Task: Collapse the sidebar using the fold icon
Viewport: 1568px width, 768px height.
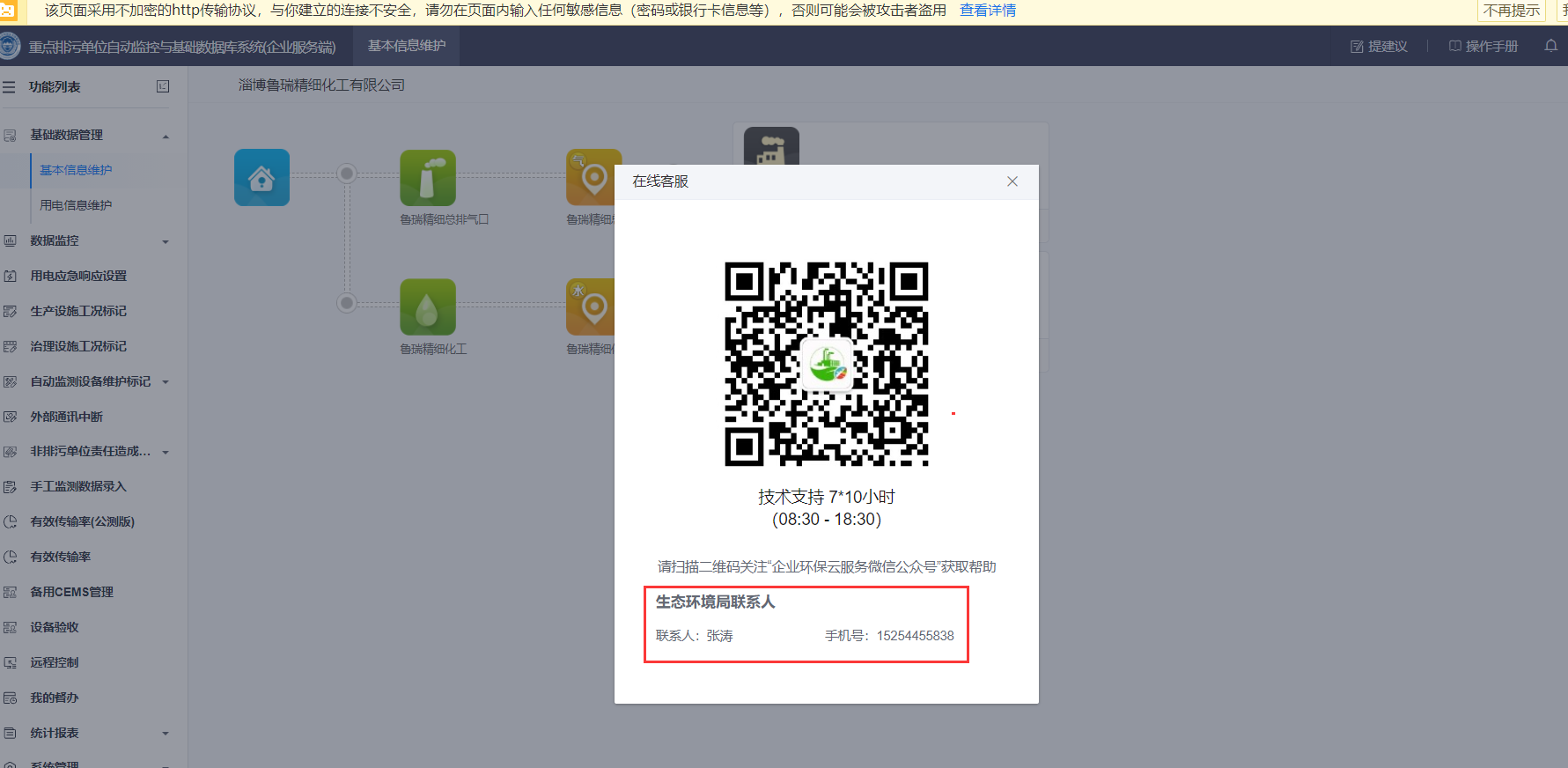Action: (x=163, y=86)
